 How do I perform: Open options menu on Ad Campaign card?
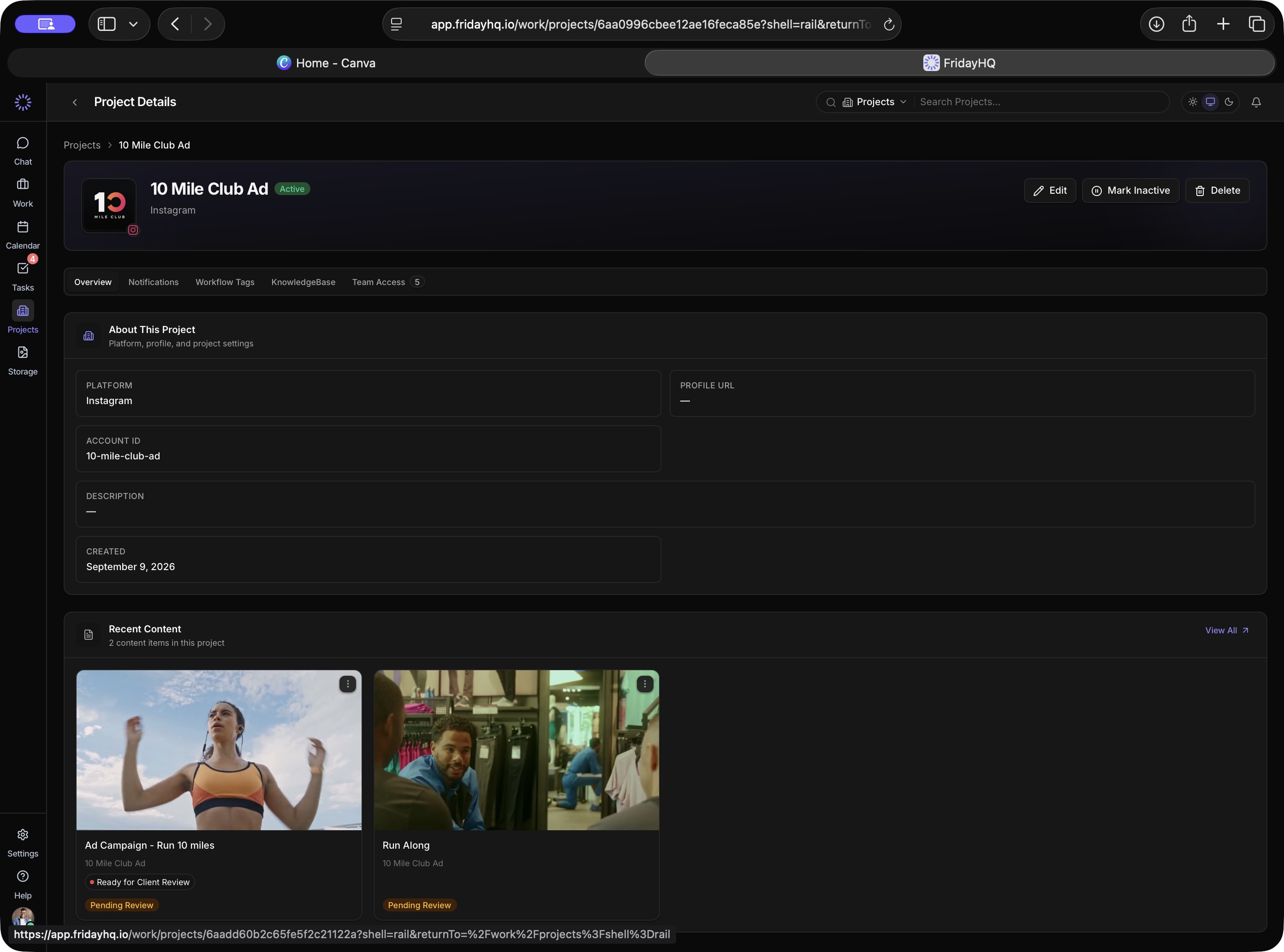pyautogui.click(x=347, y=684)
